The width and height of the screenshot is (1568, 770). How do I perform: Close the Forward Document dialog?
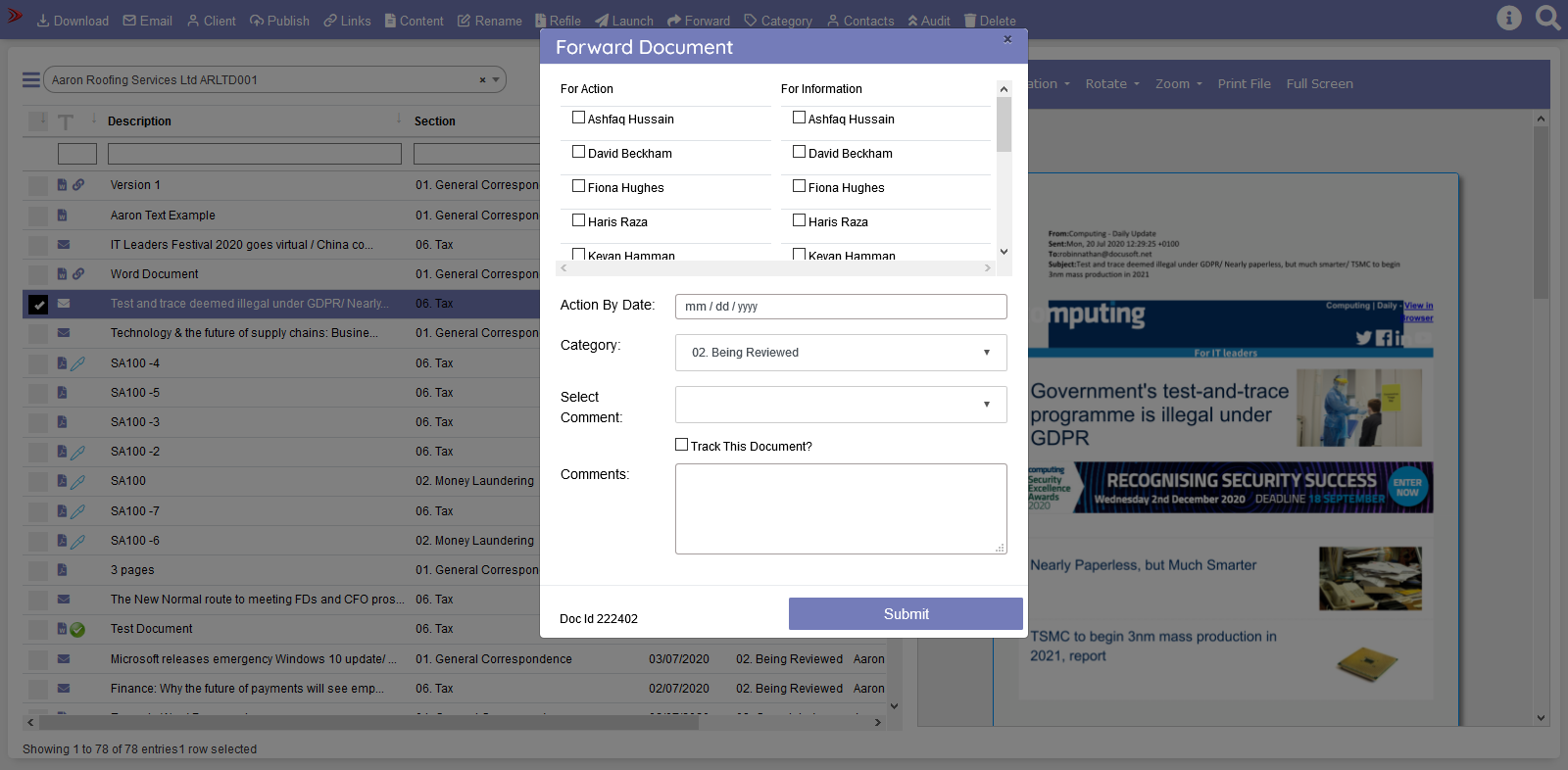pos(1007,39)
